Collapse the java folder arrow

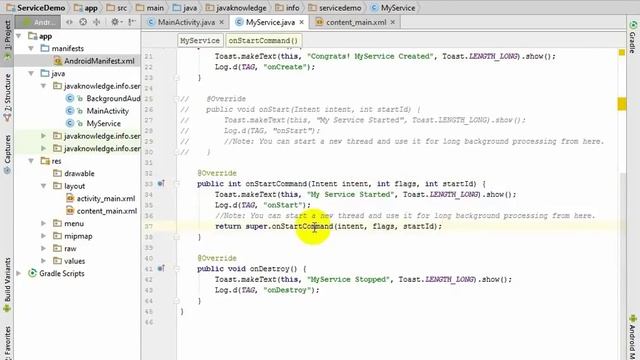pos(31,73)
